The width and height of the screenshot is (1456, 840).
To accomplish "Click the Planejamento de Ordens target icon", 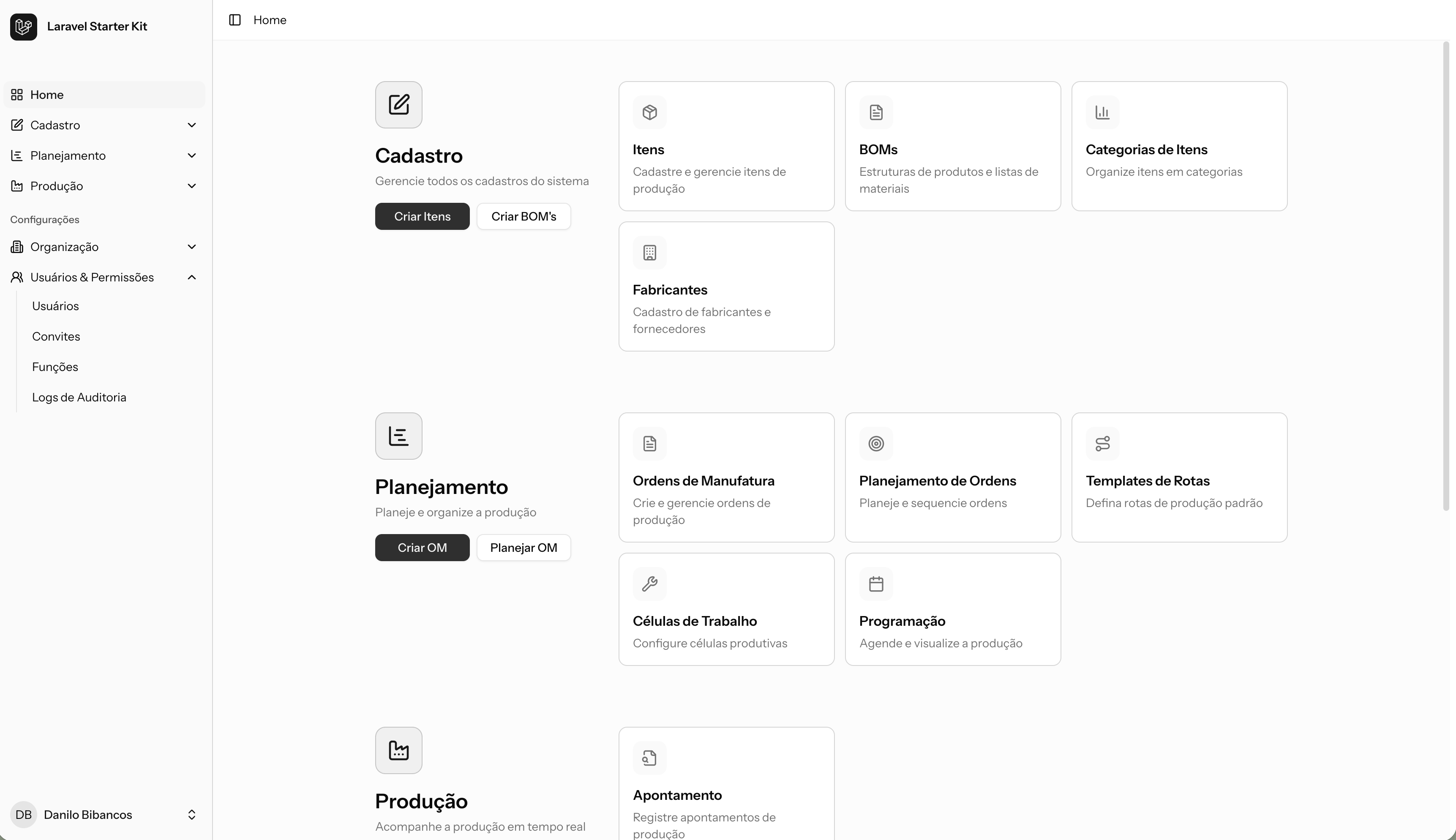I will click(876, 444).
